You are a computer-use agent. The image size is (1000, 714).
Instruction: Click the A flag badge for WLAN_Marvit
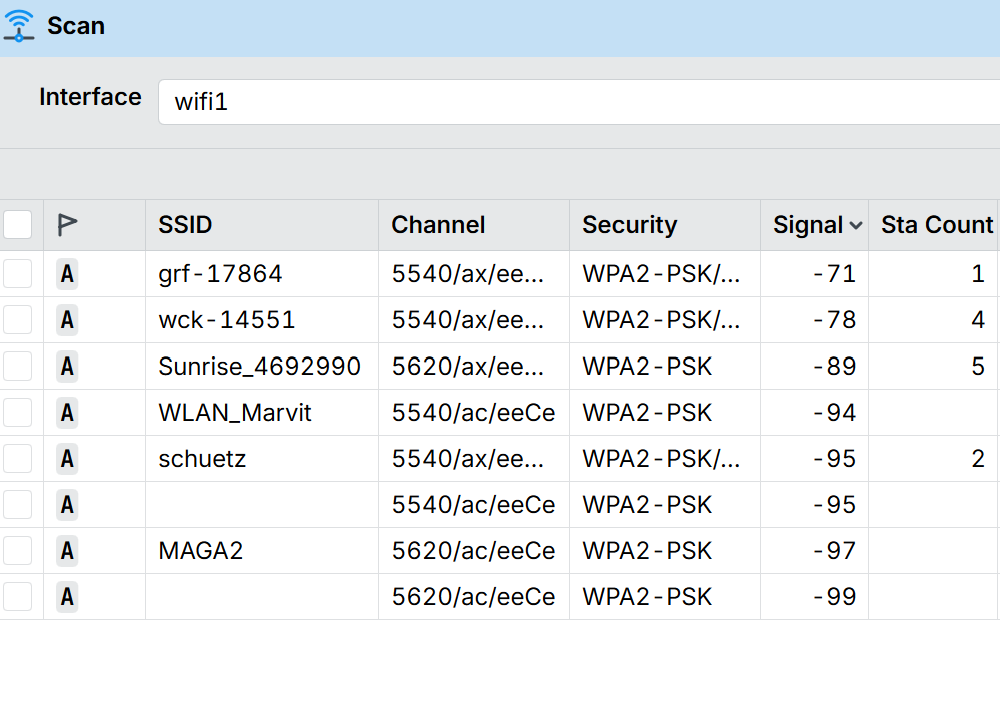coord(67,412)
